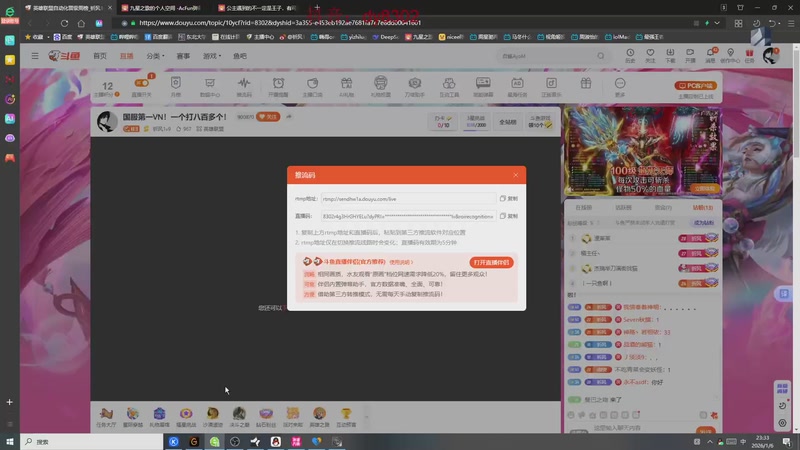This screenshot has height=450, width=800.
Task: Click the orange 关注 button beside the title
Action: pyautogui.click(x=268, y=117)
